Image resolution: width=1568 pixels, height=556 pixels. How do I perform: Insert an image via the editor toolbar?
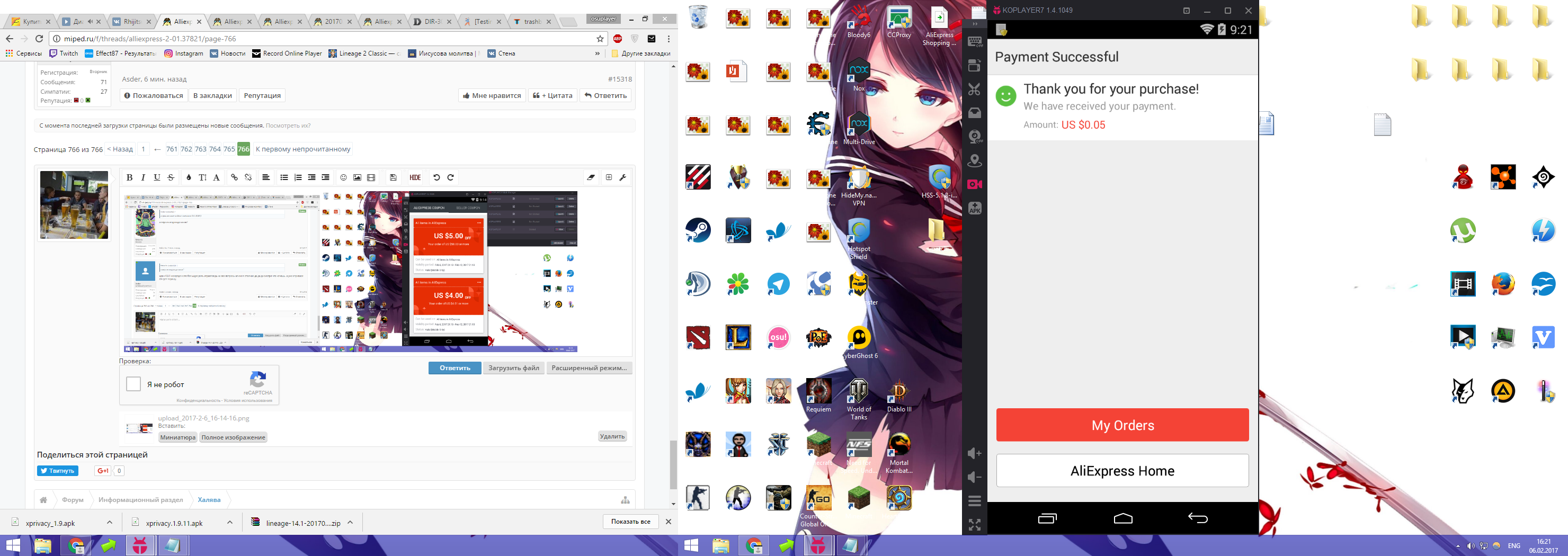(x=358, y=177)
